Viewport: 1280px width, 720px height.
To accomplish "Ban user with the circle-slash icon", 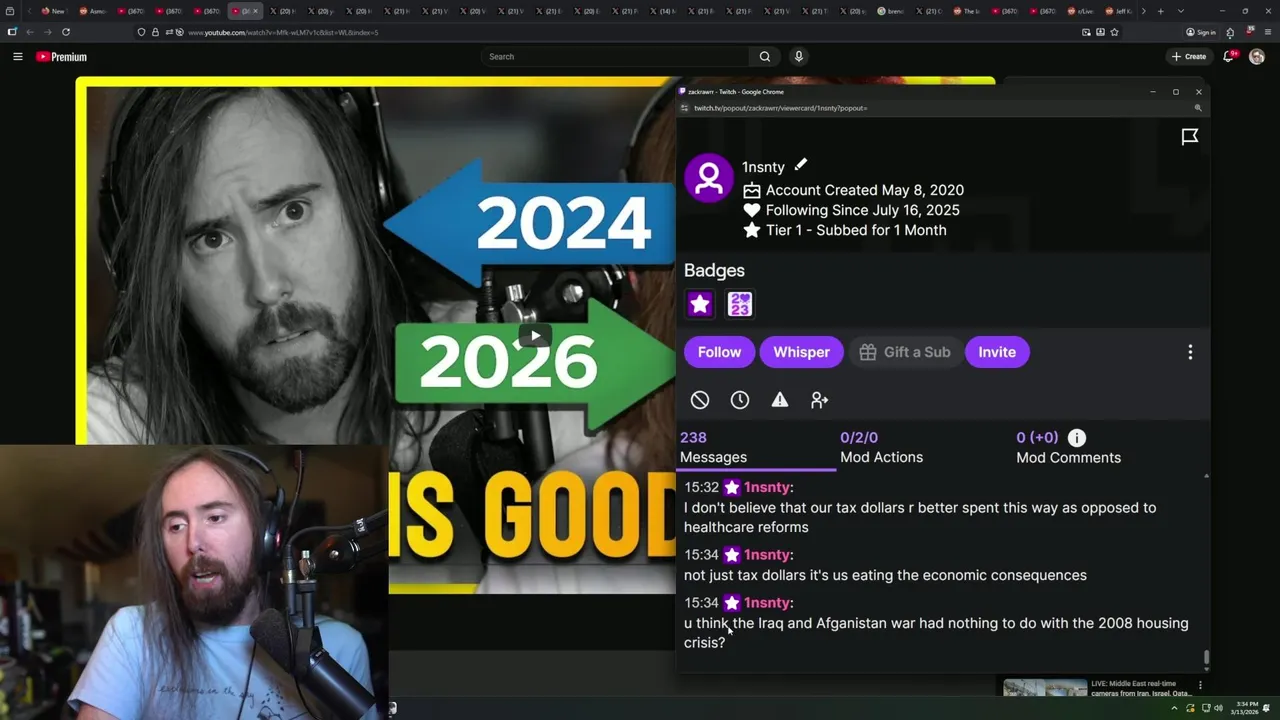I will click(x=700, y=400).
